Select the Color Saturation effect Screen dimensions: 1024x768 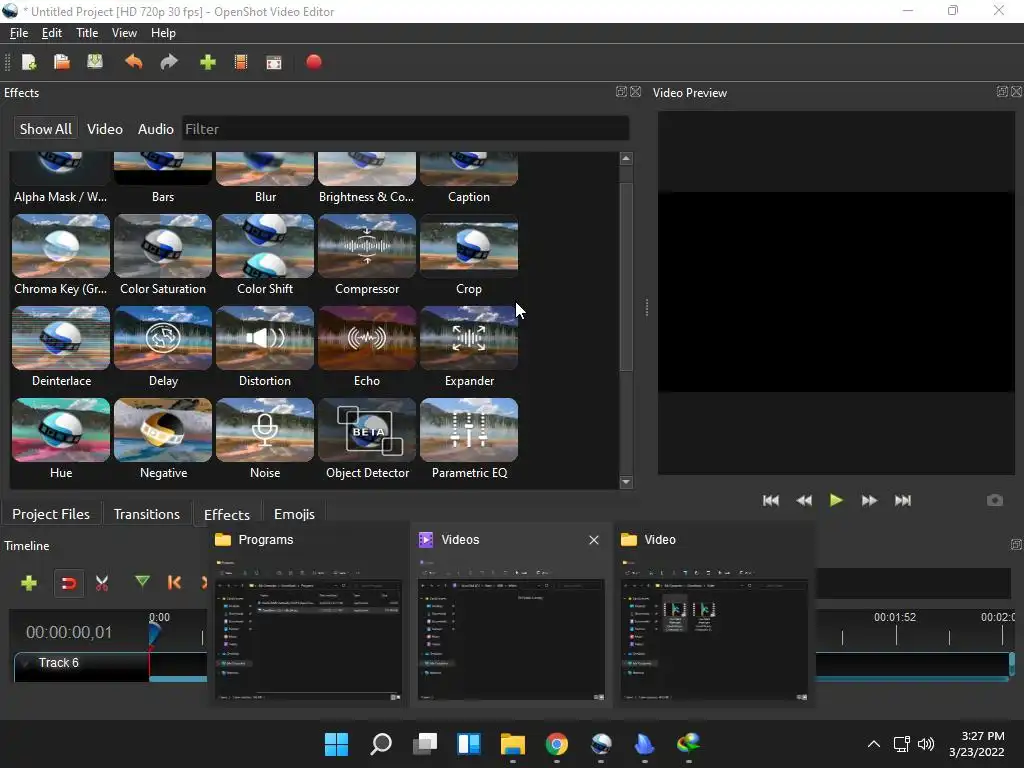click(x=163, y=255)
